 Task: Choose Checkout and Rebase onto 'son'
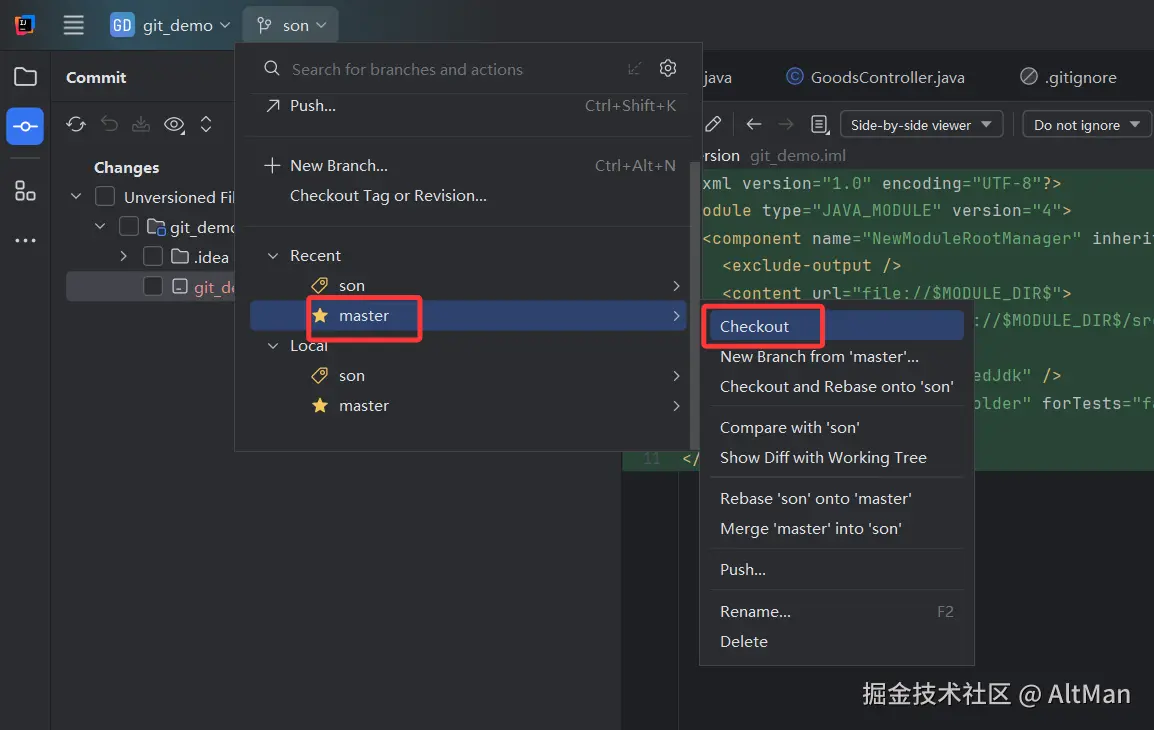[x=836, y=387]
